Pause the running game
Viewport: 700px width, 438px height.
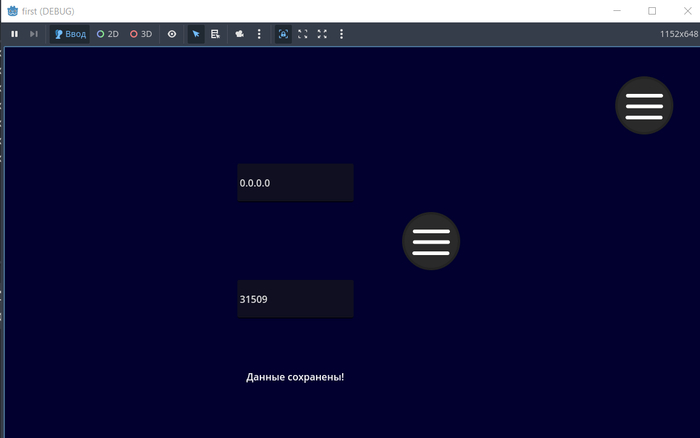(14, 34)
